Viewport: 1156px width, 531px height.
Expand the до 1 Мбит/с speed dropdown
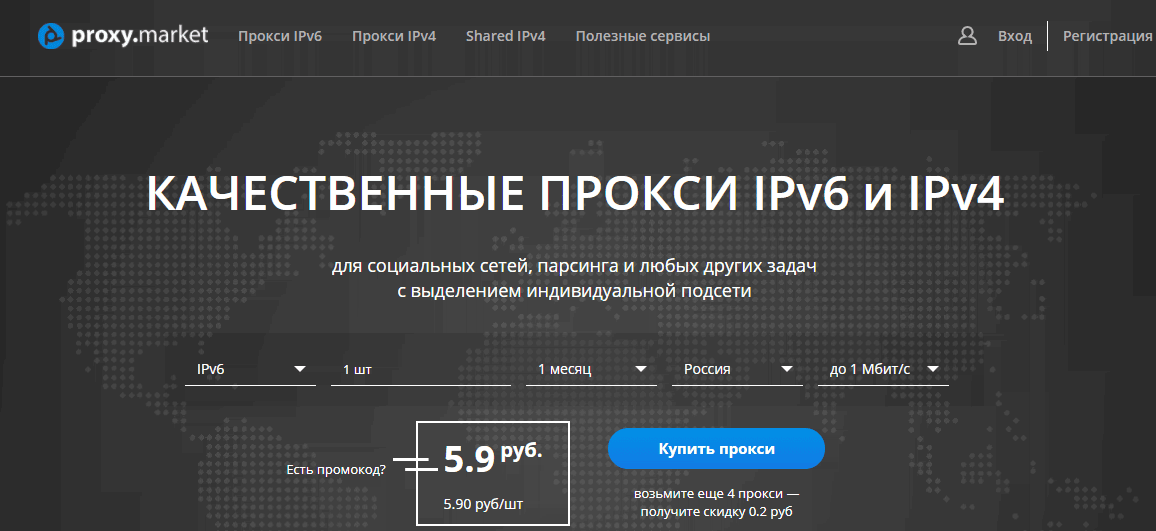click(x=883, y=369)
